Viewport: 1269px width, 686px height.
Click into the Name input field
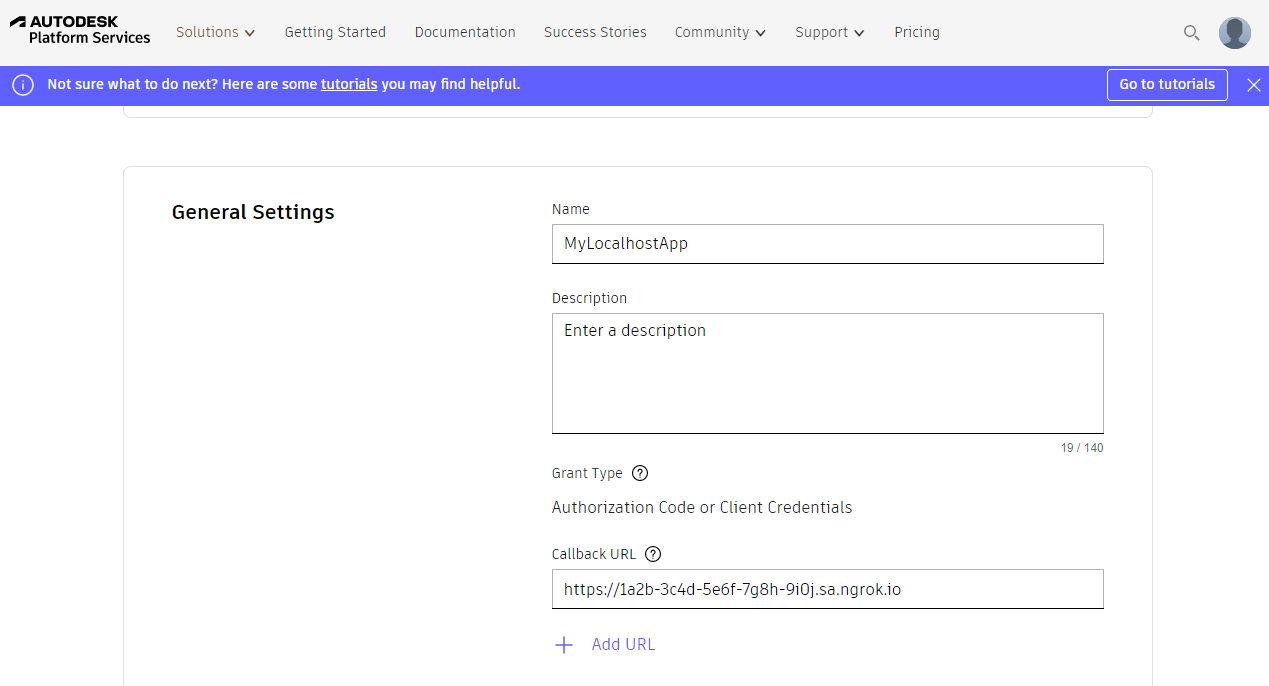[827, 244]
